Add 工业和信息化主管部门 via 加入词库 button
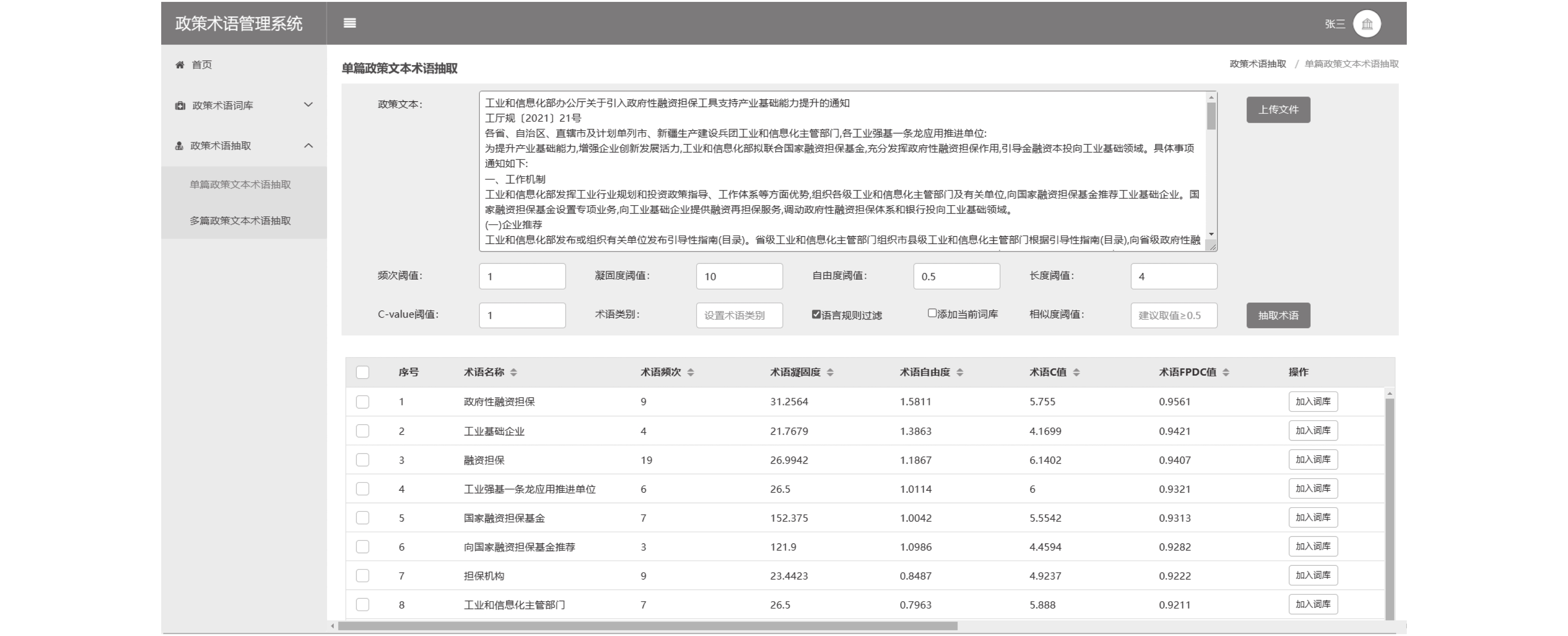This screenshot has width=1568, height=636. 1313,604
